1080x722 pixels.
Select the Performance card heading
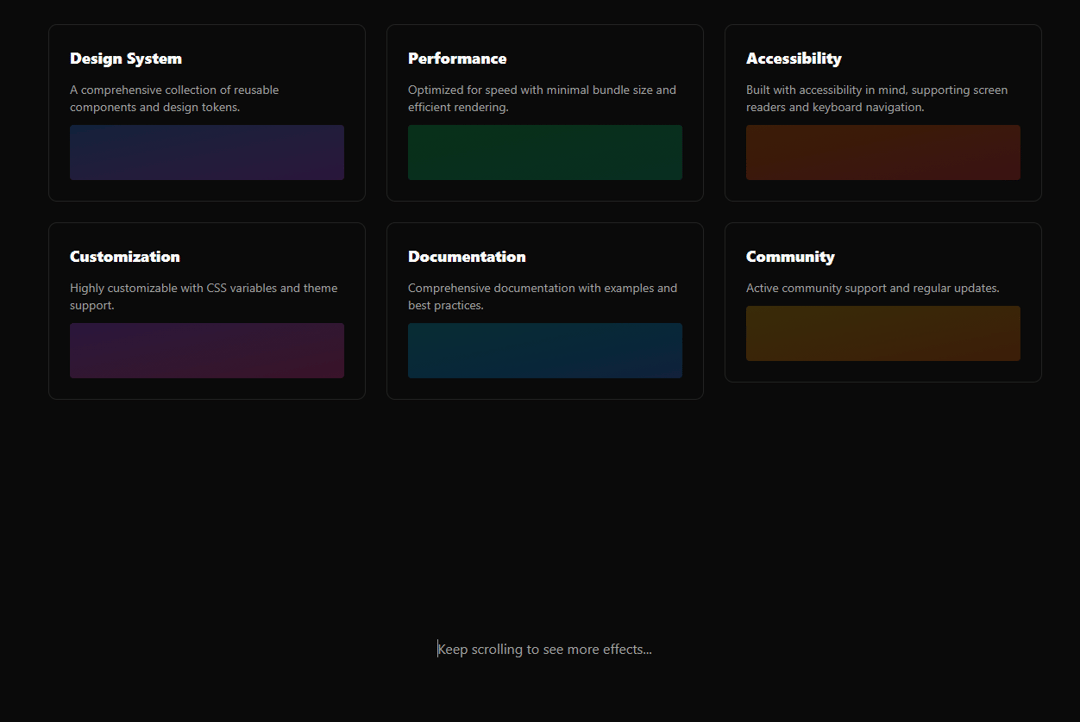coord(457,59)
